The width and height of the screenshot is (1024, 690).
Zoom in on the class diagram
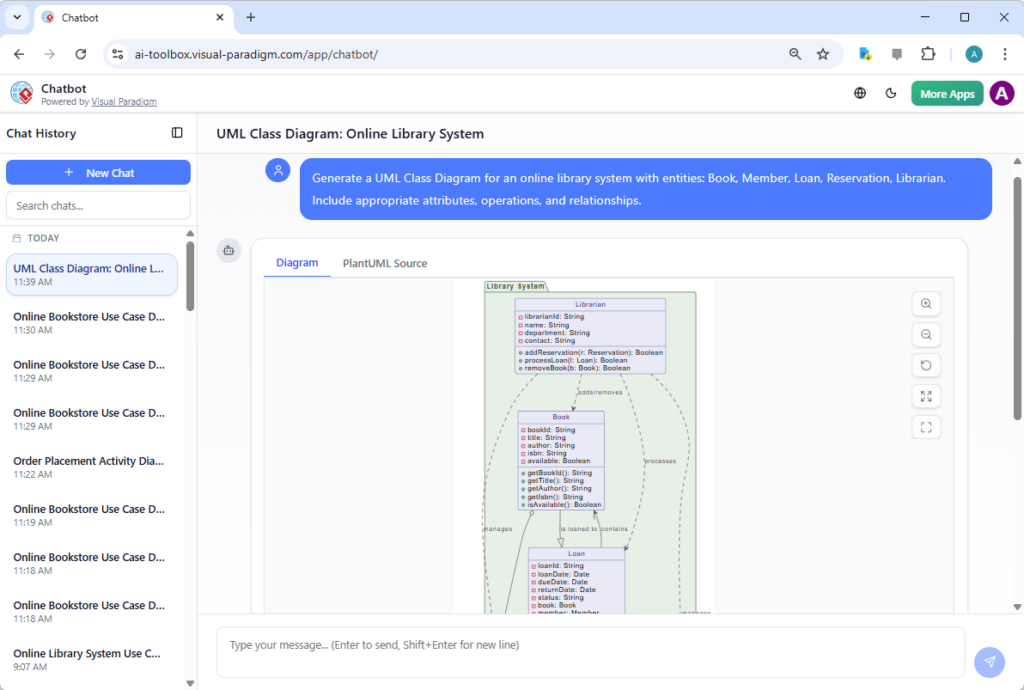926,304
